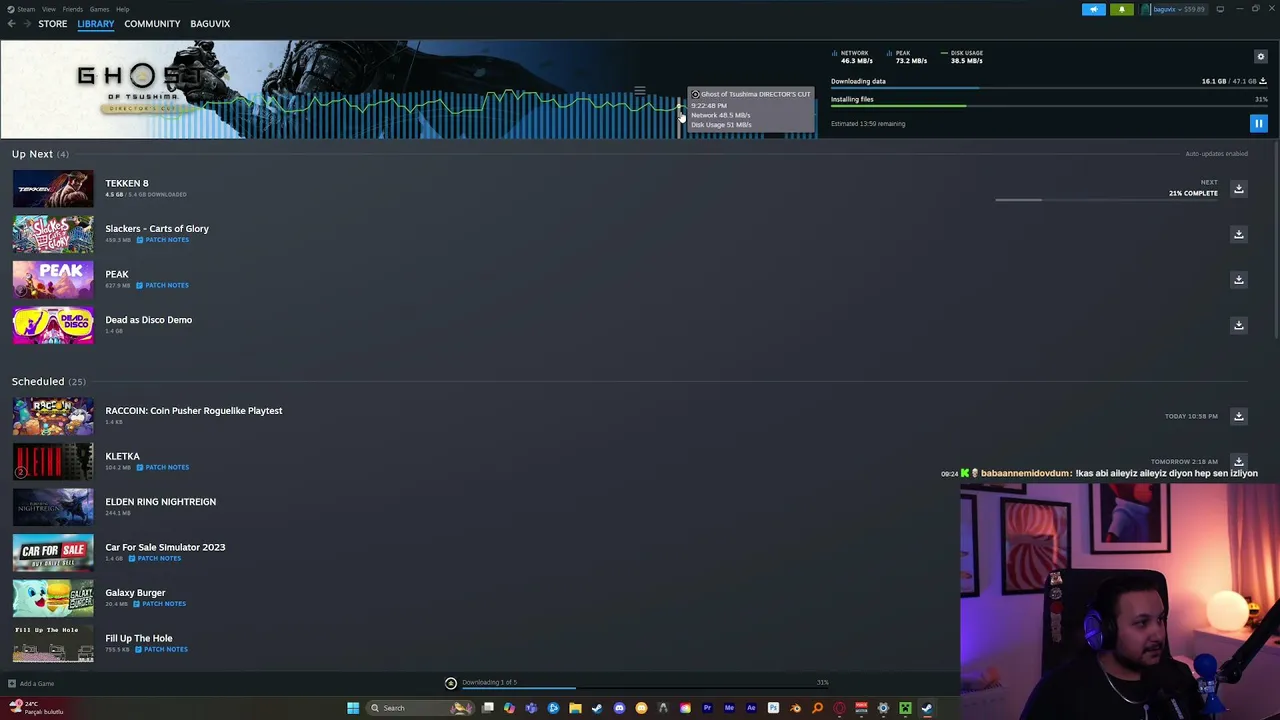Screen dimensions: 1280x720
Task: Click the Ghost of Tsushima banner logo
Action: (140, 87)
